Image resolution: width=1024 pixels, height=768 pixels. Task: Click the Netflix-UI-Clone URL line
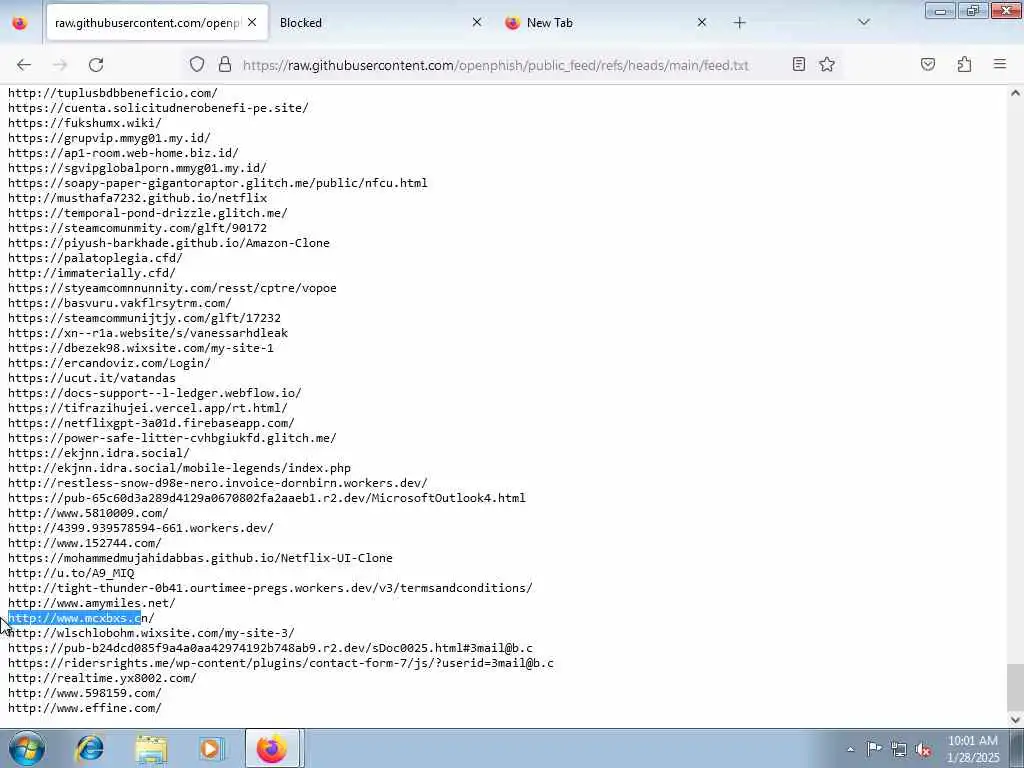click(x=200, y=558)
